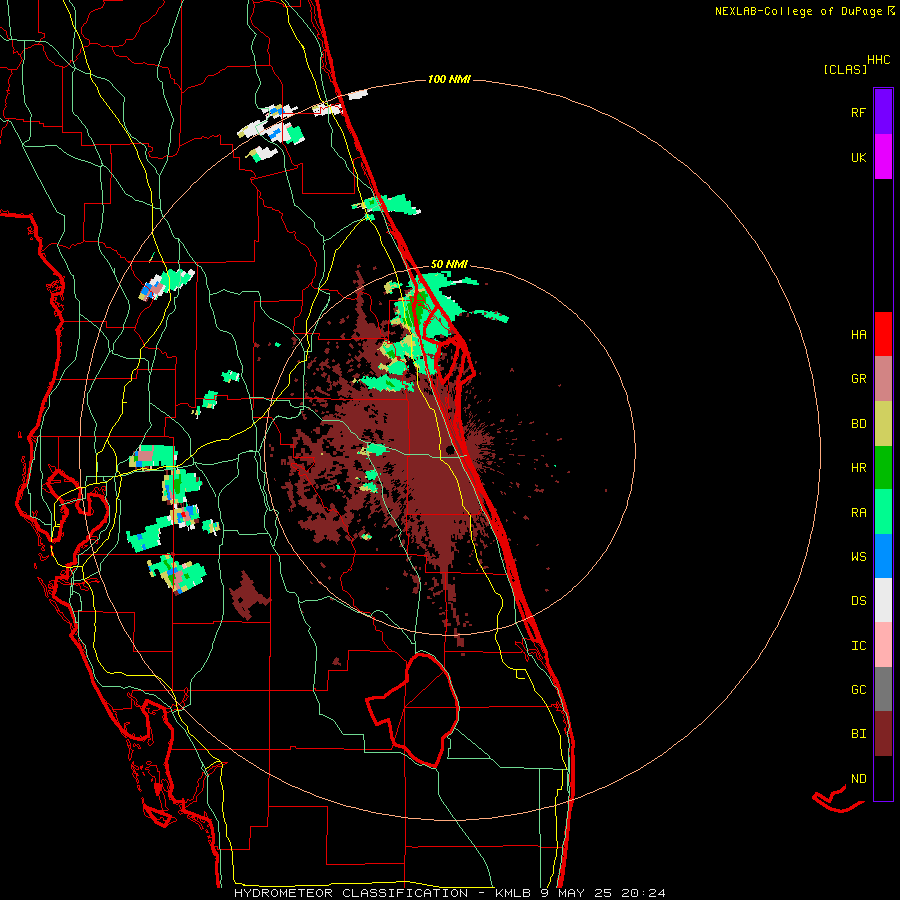This screenshot has height=900, width=900.
Task: Select the IC light pink legend swatch
Action: pyautogui.click(x=883, y=645)
